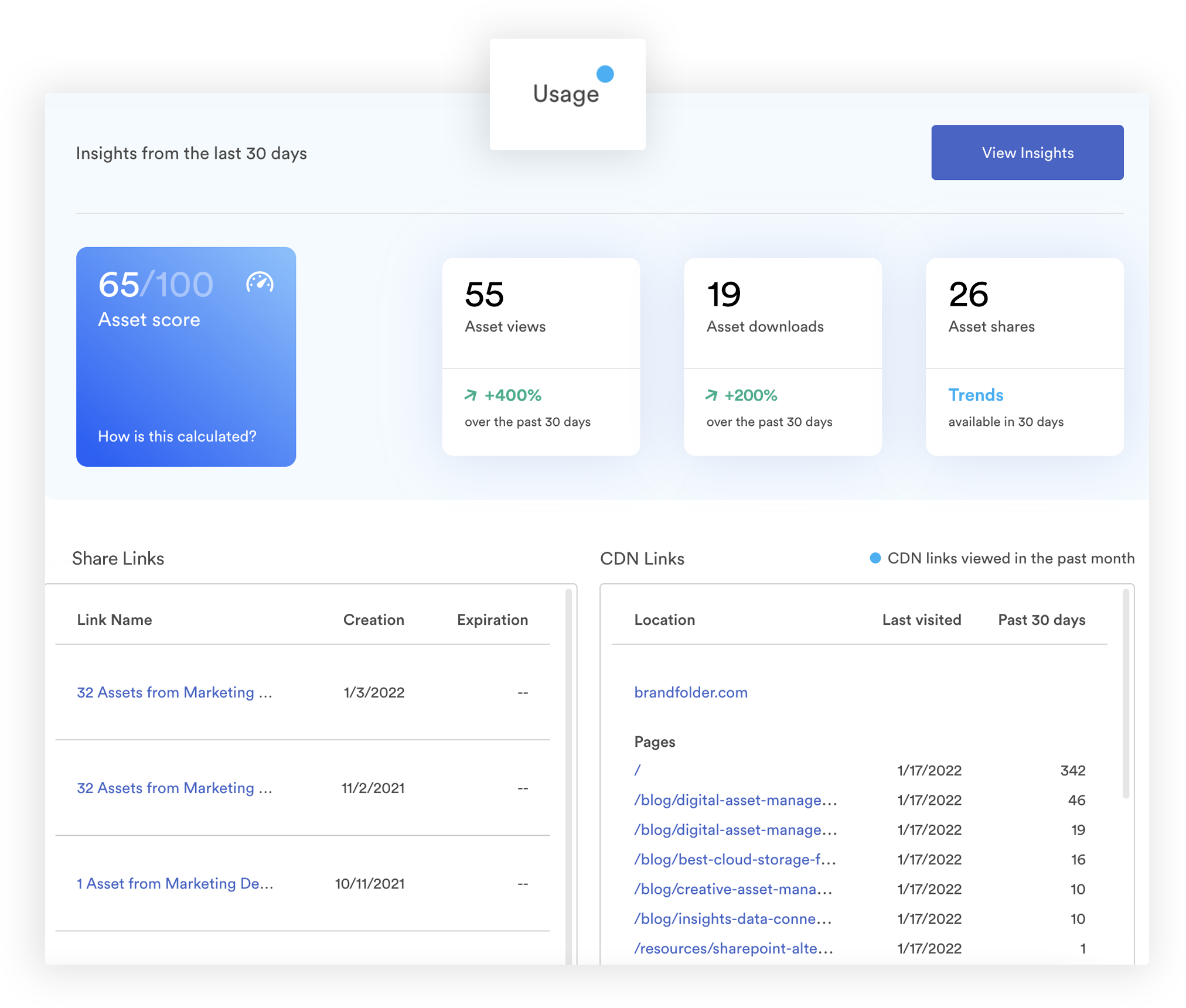Image resolution: width=1186 pixels, height=1008 pixels.
Task: Click the Expiration column header
Action: (x=492, y=620)
